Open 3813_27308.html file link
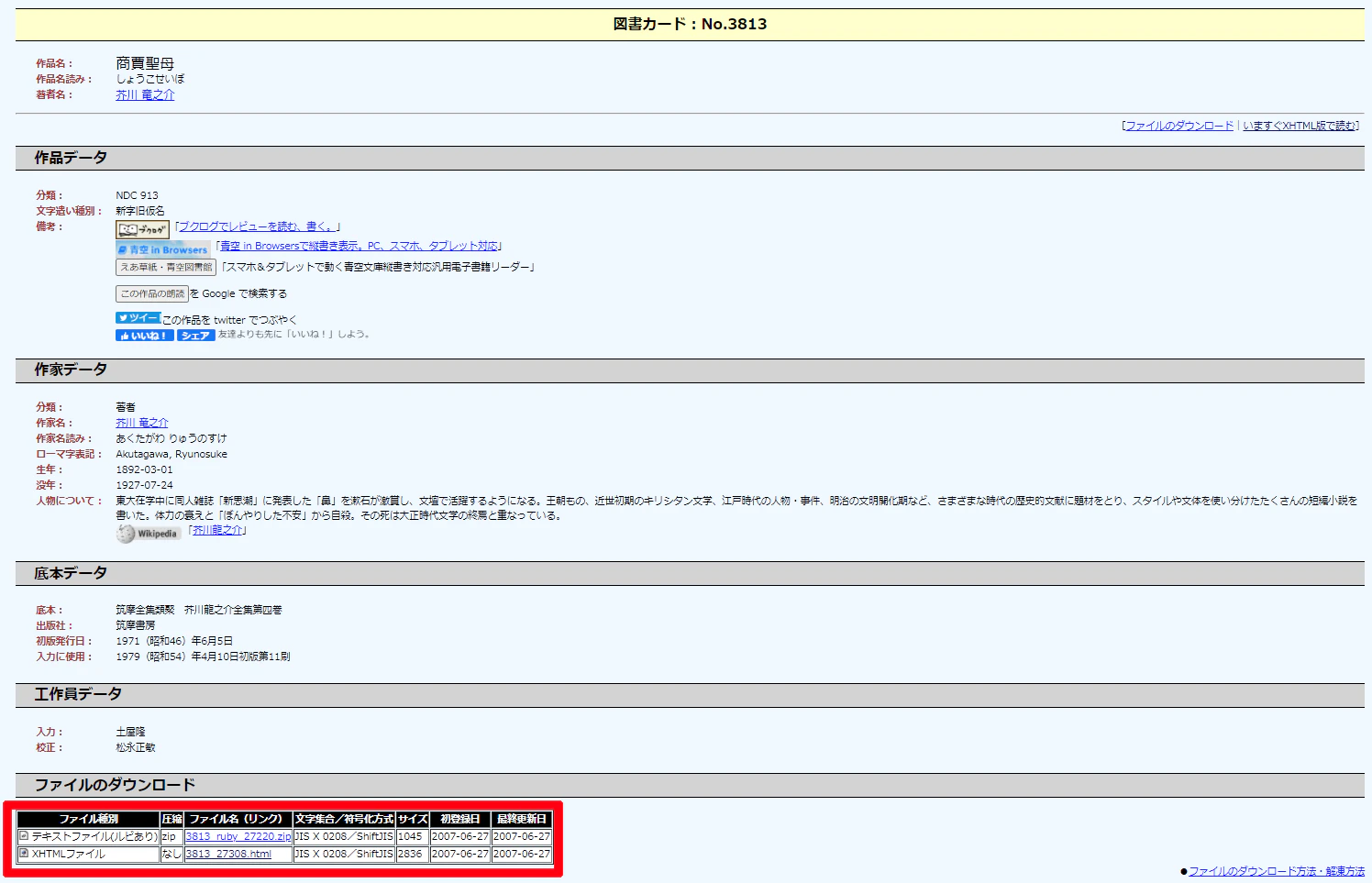Screen dimensions: 1372x883 [x=228, y=854]
